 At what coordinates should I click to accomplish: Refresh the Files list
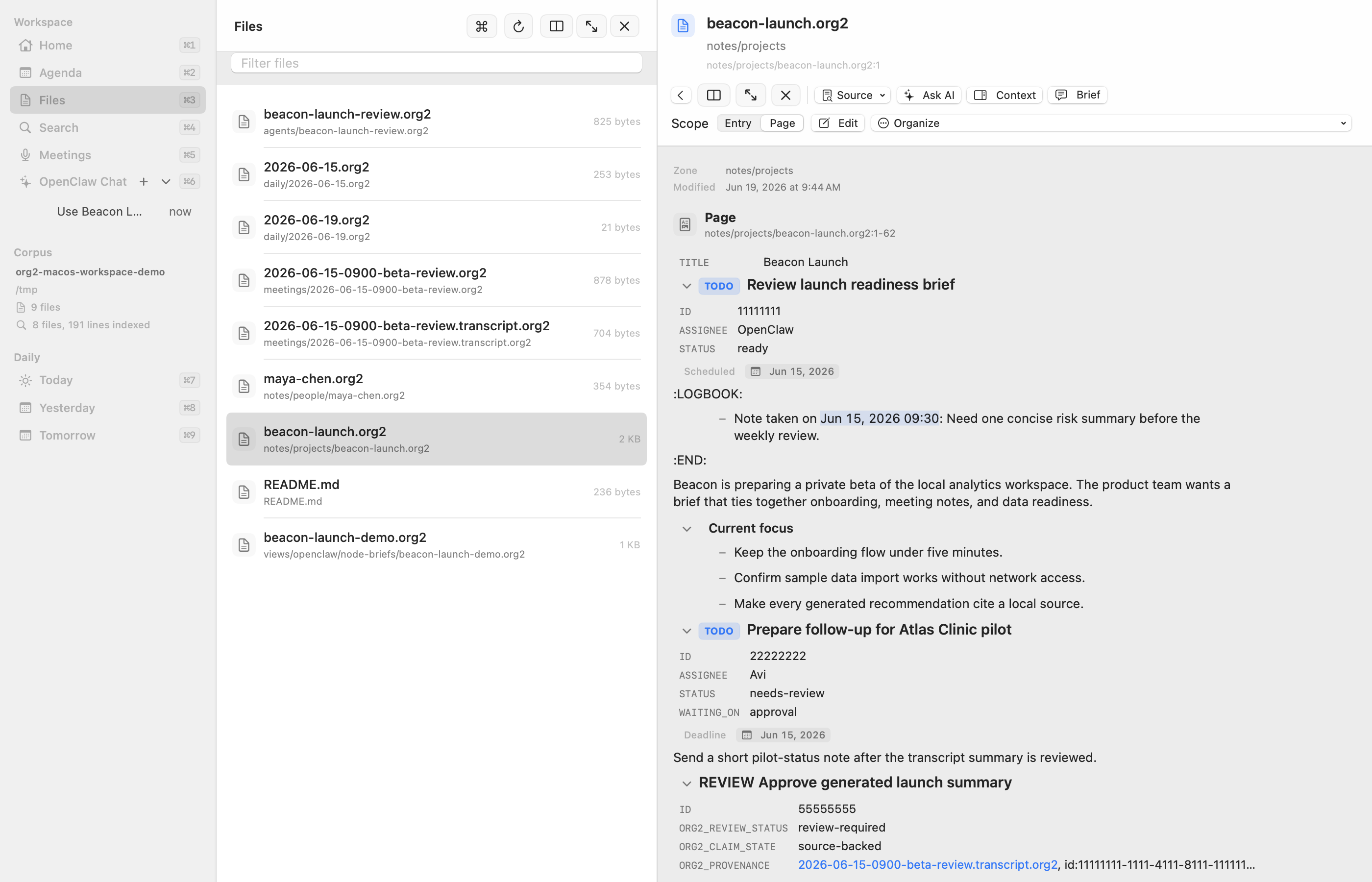pyautogui.click(x=518, y=26)
